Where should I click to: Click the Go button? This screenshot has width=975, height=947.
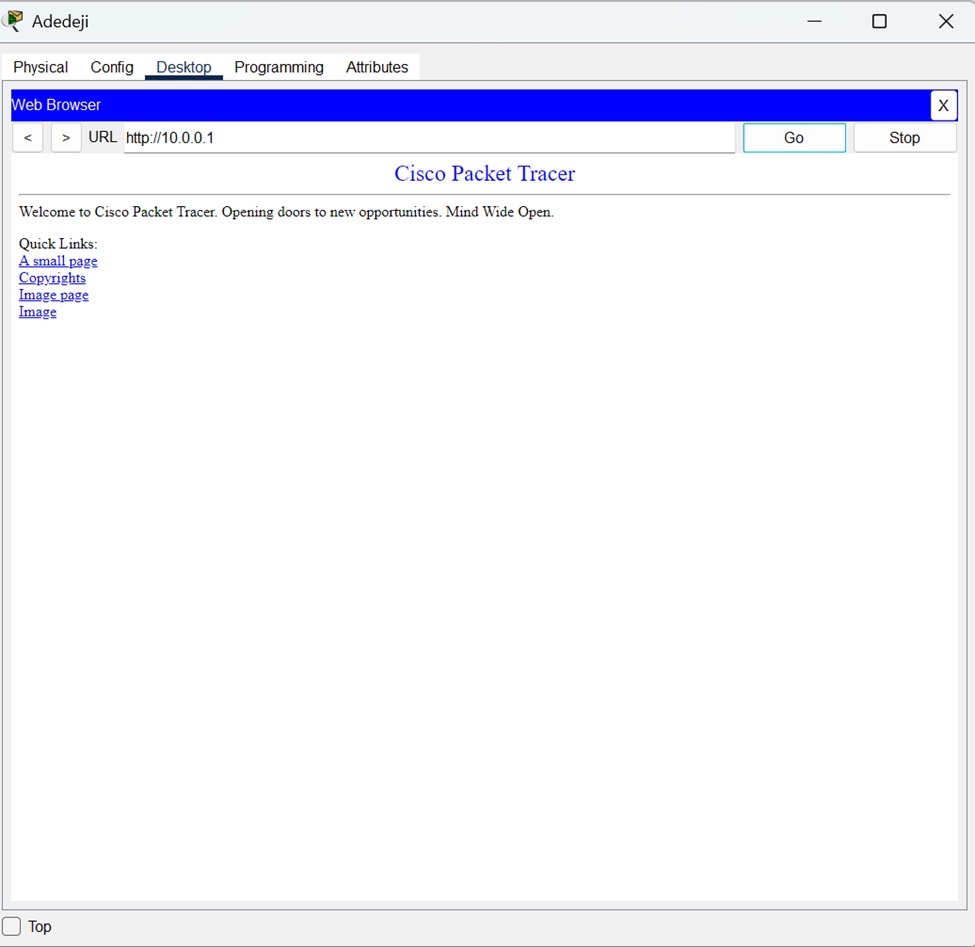(794, 138)
